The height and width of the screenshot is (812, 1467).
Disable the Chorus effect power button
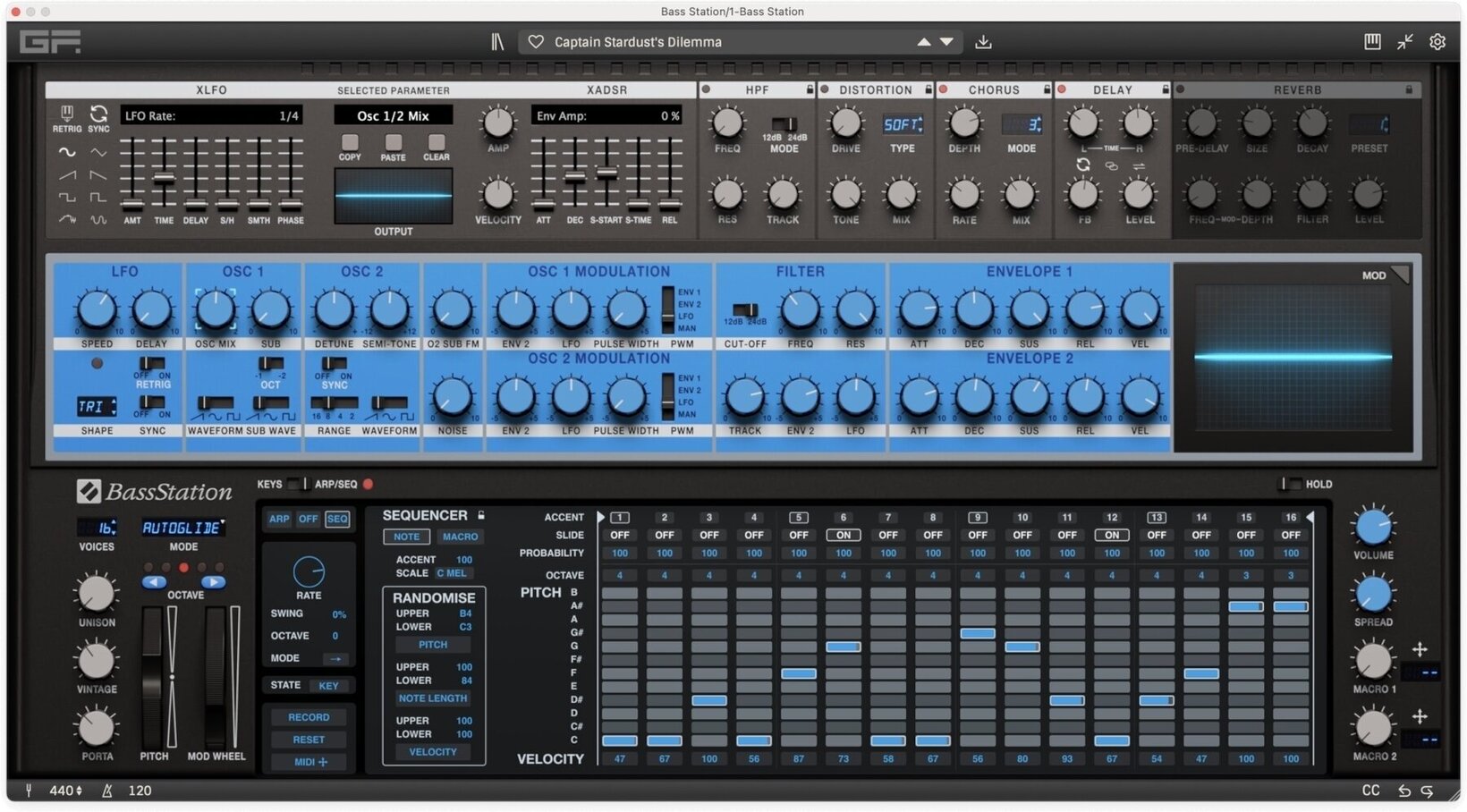pos(943,89)
